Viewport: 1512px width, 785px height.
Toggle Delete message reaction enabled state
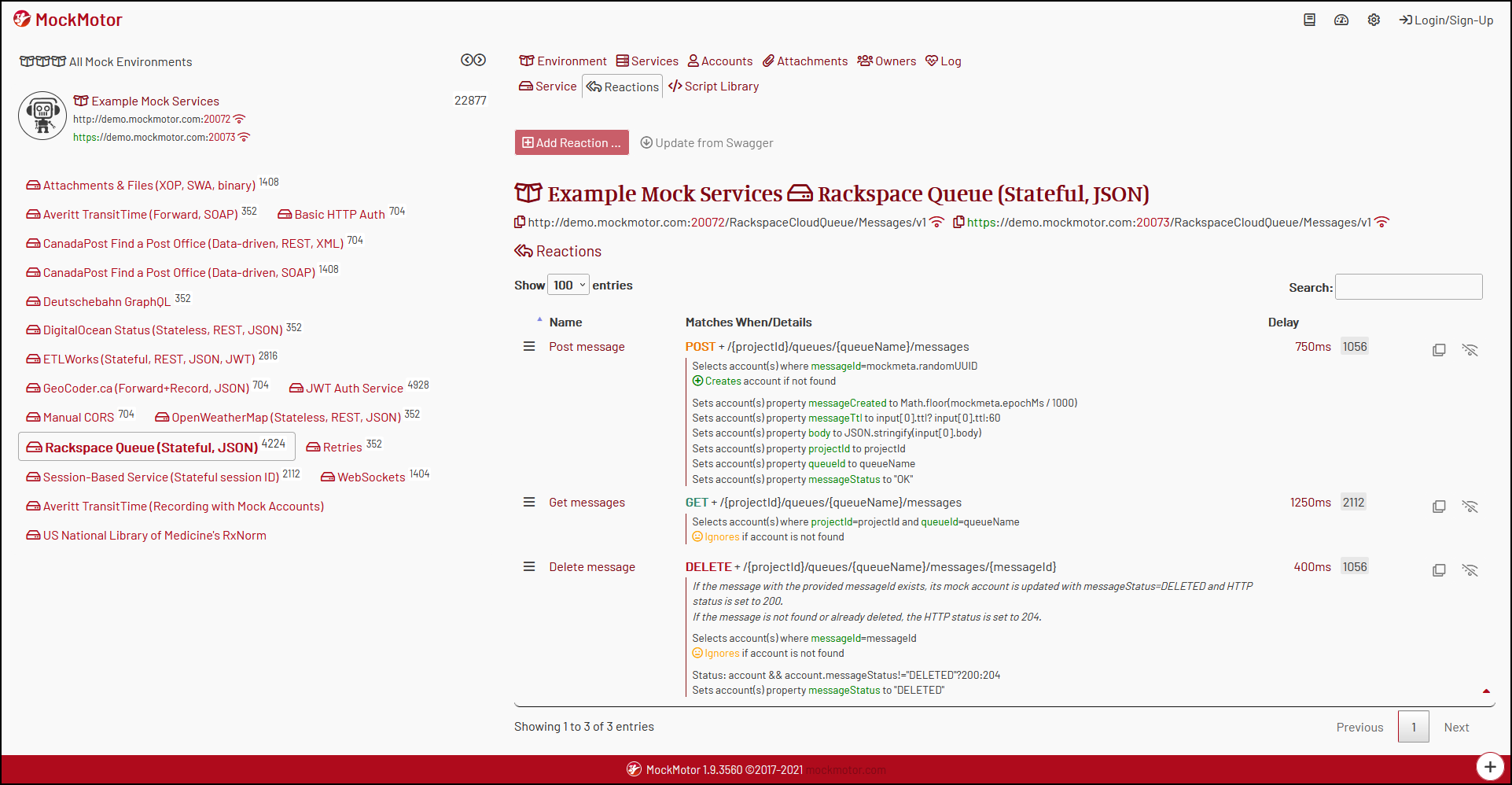pos(1470,569)
